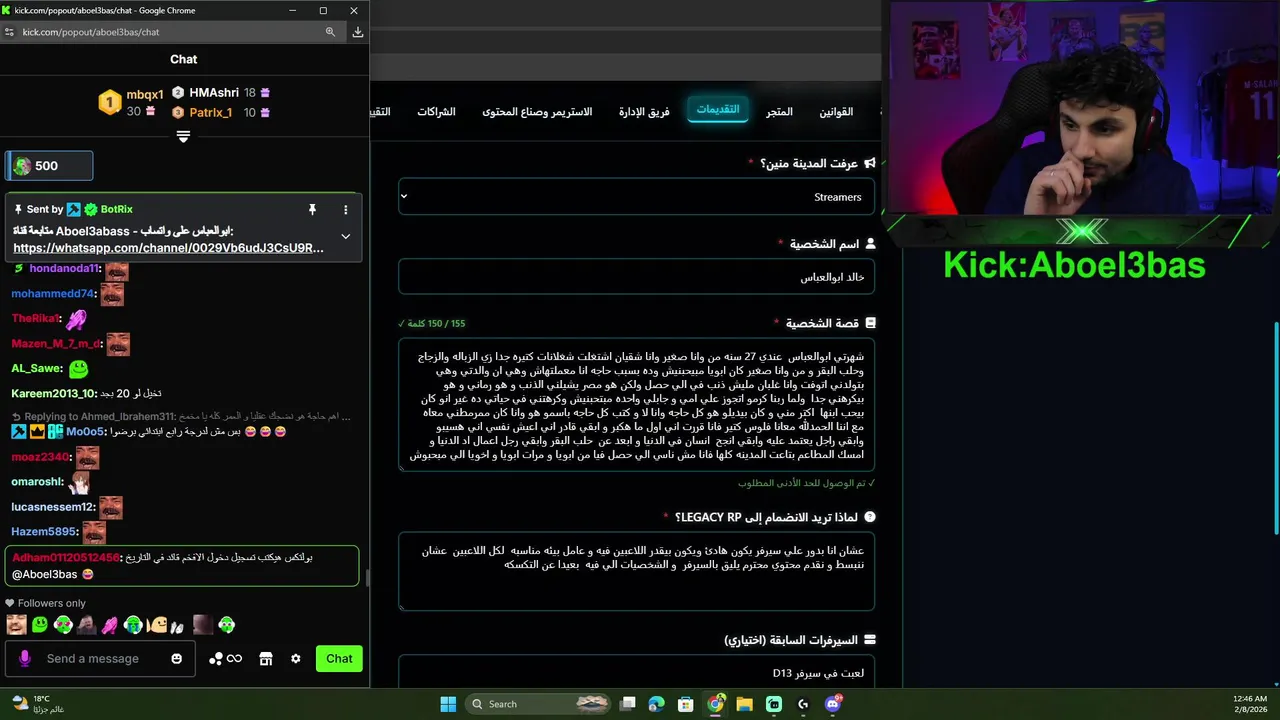Viewport: 1280px width, 720px height.
Task: Open the Windows Start menu
Action: click(x=448, y=704)
